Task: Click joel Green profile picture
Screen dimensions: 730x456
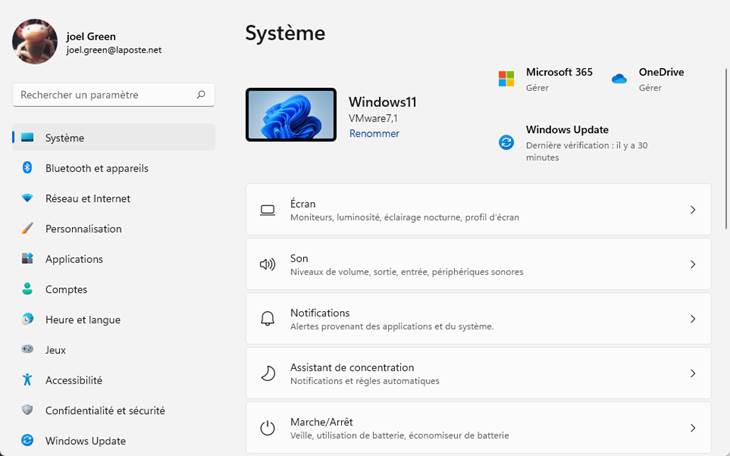Action: 35,41
